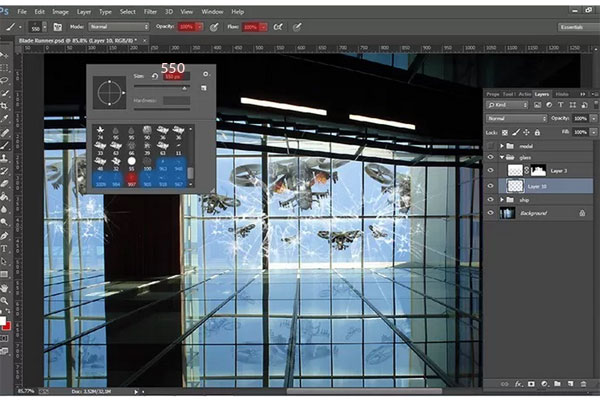Open brush Mode dropdown in options bar
Viewport: 600px width, 403px height.
click(x=119, y=27)
